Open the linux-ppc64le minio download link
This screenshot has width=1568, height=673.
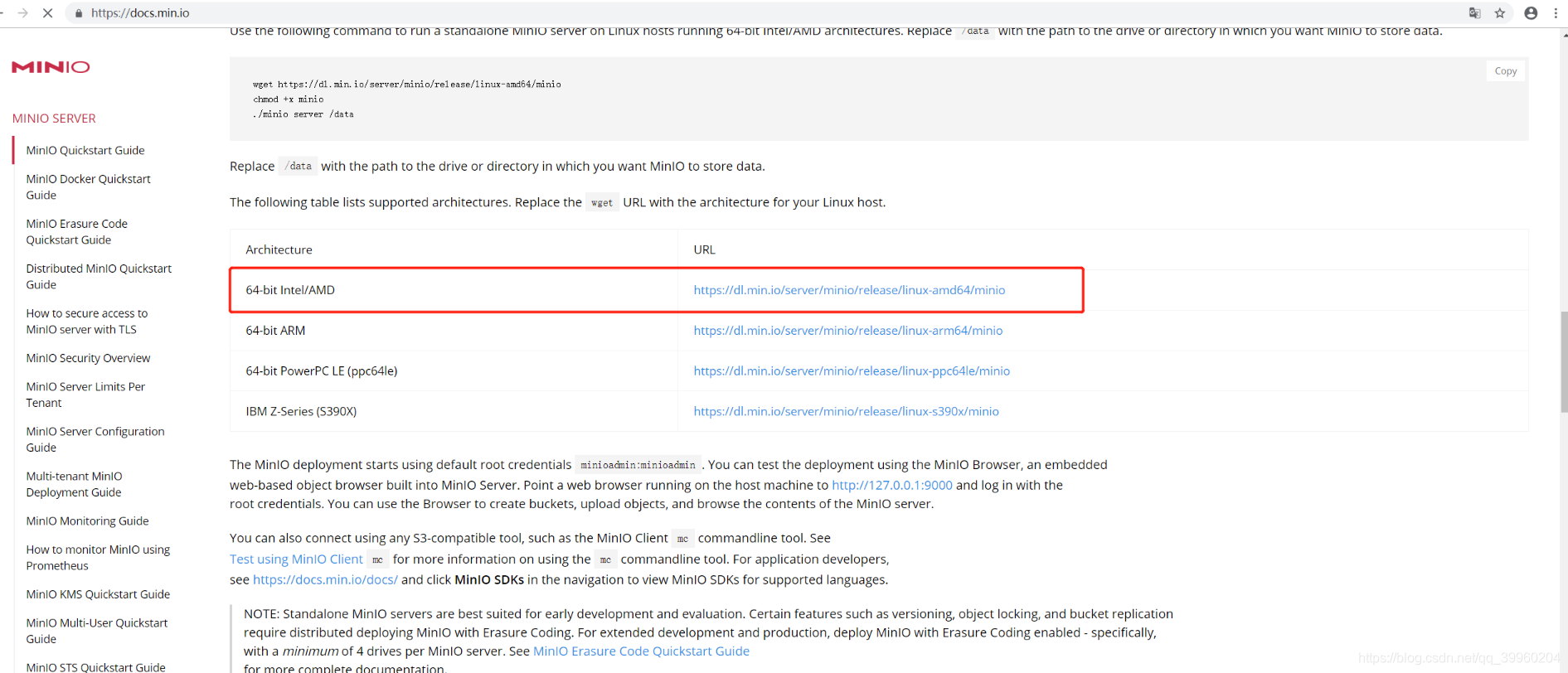tap(852, 371)
